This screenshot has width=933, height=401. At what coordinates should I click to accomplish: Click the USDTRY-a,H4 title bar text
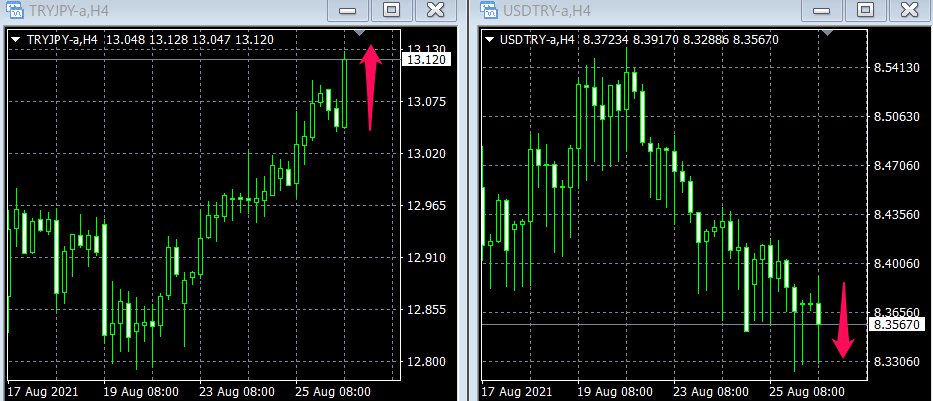(547, 10)
